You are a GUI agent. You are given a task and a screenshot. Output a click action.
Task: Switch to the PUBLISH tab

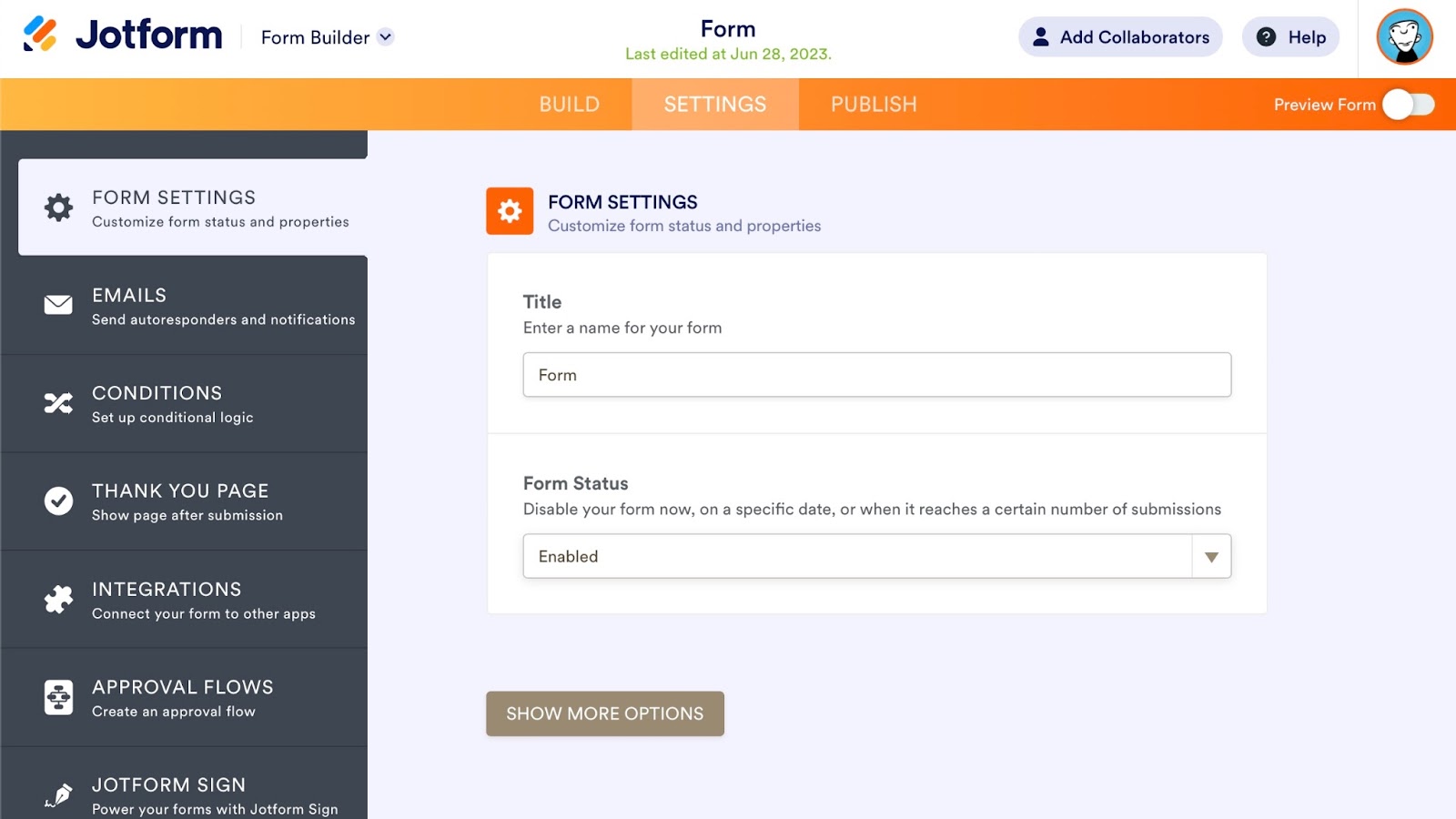[x=874, y=105]
